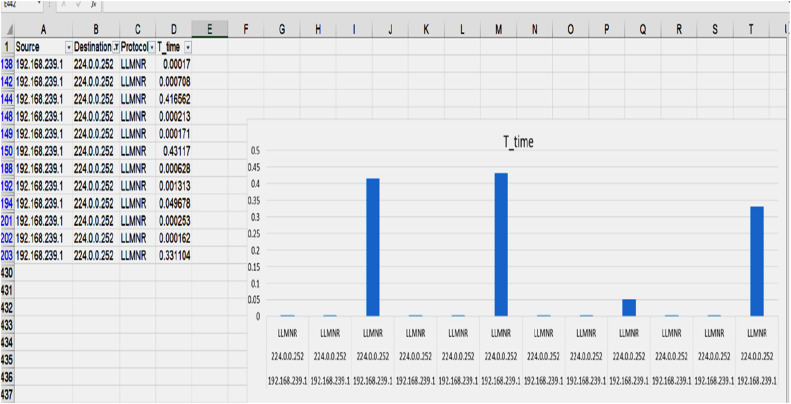Viewport: 791px width, 404px height.
Task: Click the 0.5 value on chart axis
Action: pyautogui.click(x=254, y=151)
